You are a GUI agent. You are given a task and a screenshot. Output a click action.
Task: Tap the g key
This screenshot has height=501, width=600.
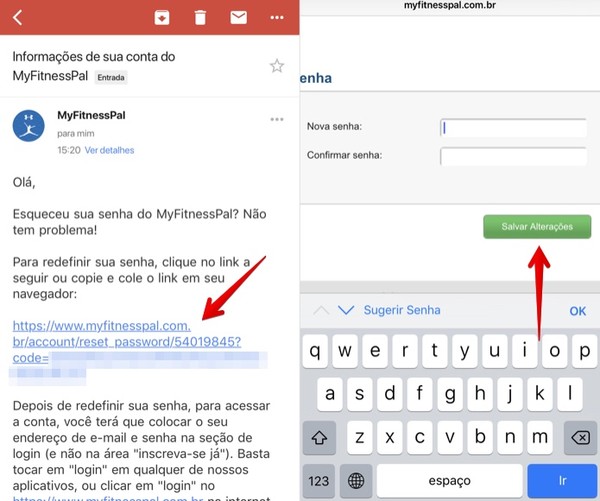point(450,394)
